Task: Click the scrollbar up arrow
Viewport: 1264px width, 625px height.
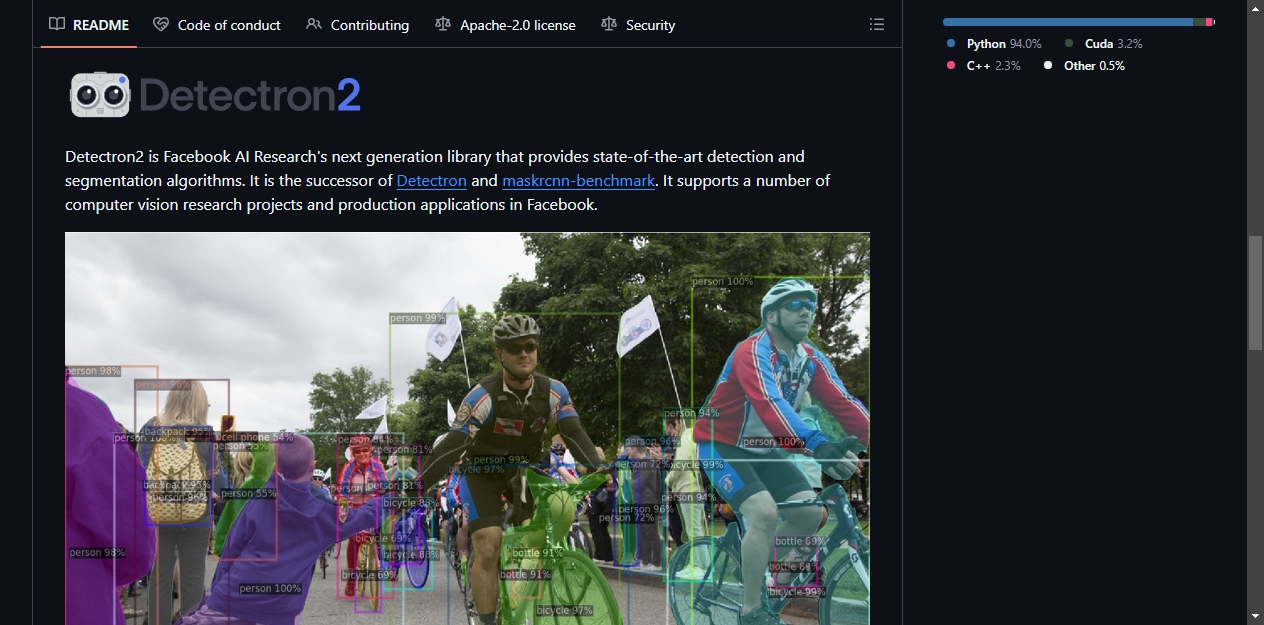Action: pyautogui.click(x=1255, y=8)
